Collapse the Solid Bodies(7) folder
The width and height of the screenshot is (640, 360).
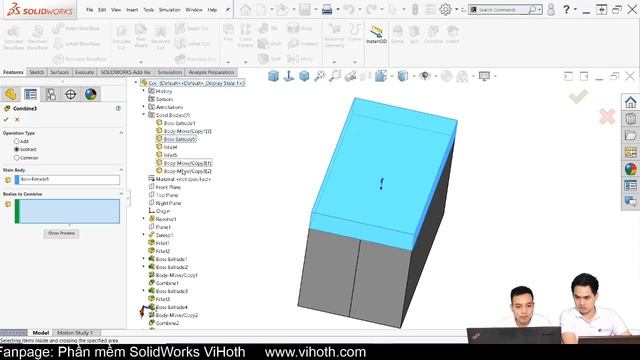(x=144, y=115)
